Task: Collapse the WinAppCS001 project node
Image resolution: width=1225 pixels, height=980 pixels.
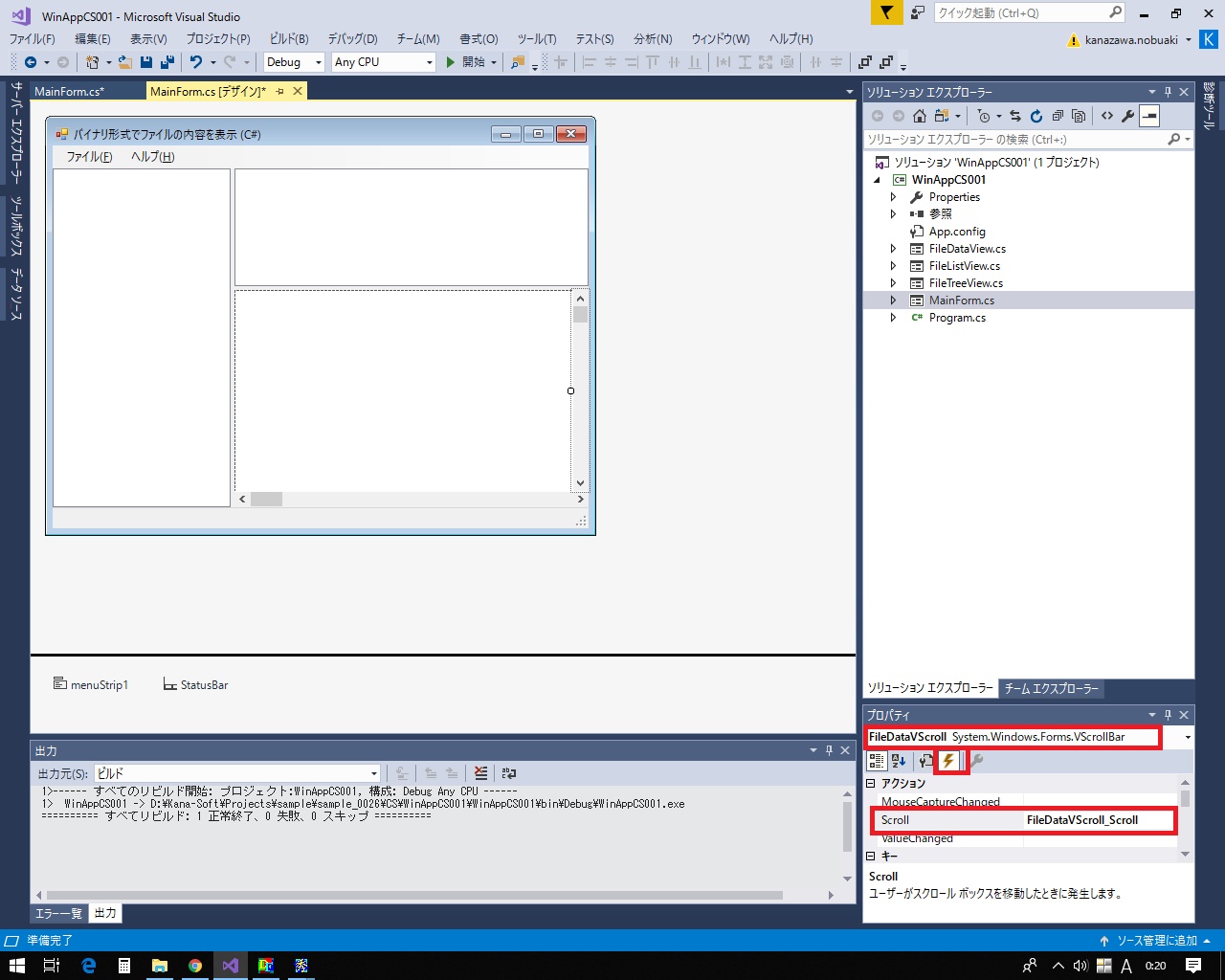Action: click(877, 180)
